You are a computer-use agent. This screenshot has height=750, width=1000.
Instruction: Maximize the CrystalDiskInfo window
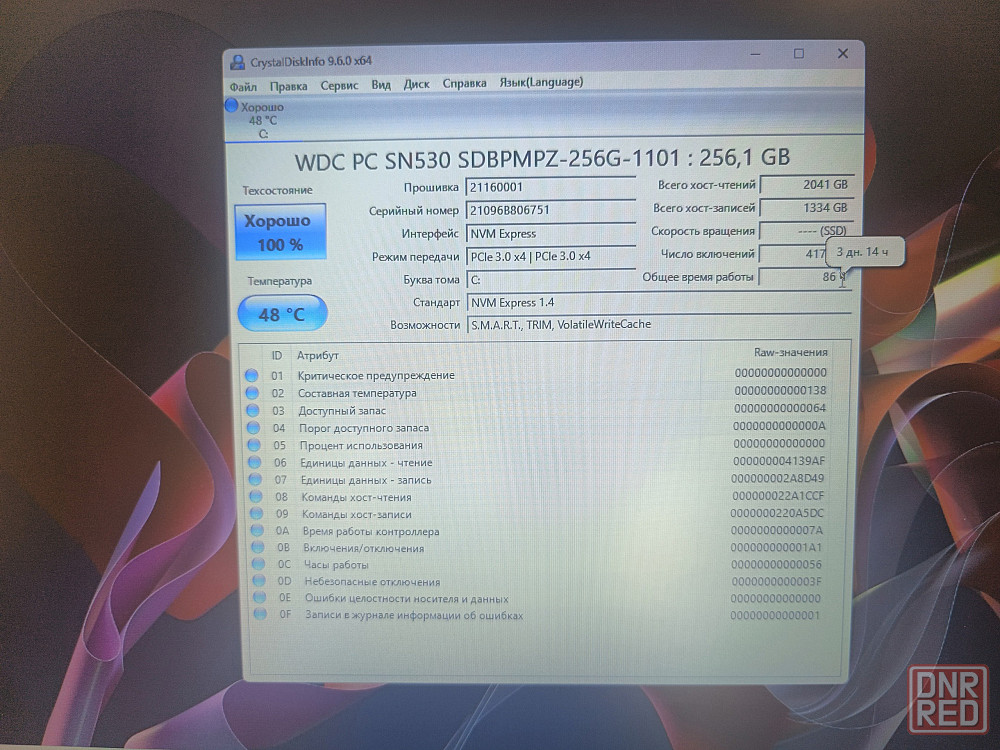click(798, 54)
